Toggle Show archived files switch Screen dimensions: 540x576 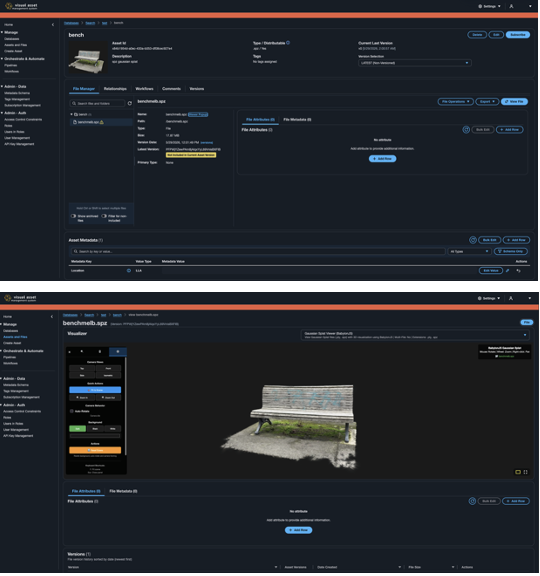[73, 216]
